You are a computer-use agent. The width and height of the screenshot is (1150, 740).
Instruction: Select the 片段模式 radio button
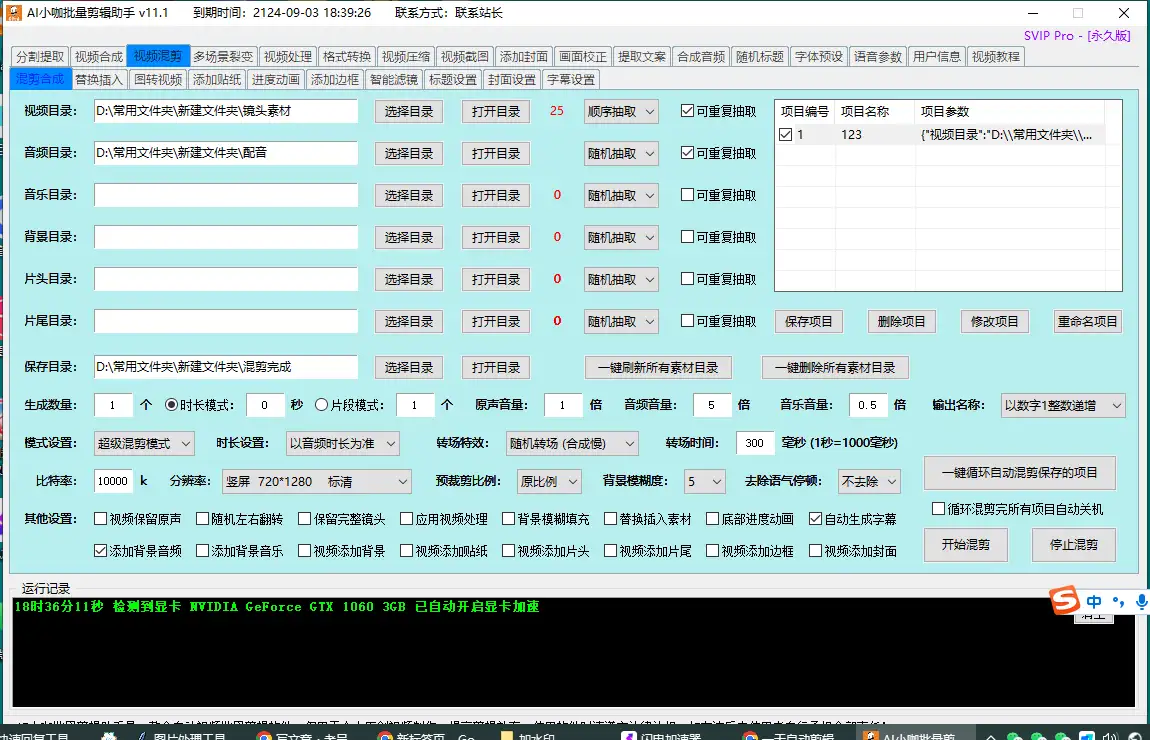pos(321,405)
